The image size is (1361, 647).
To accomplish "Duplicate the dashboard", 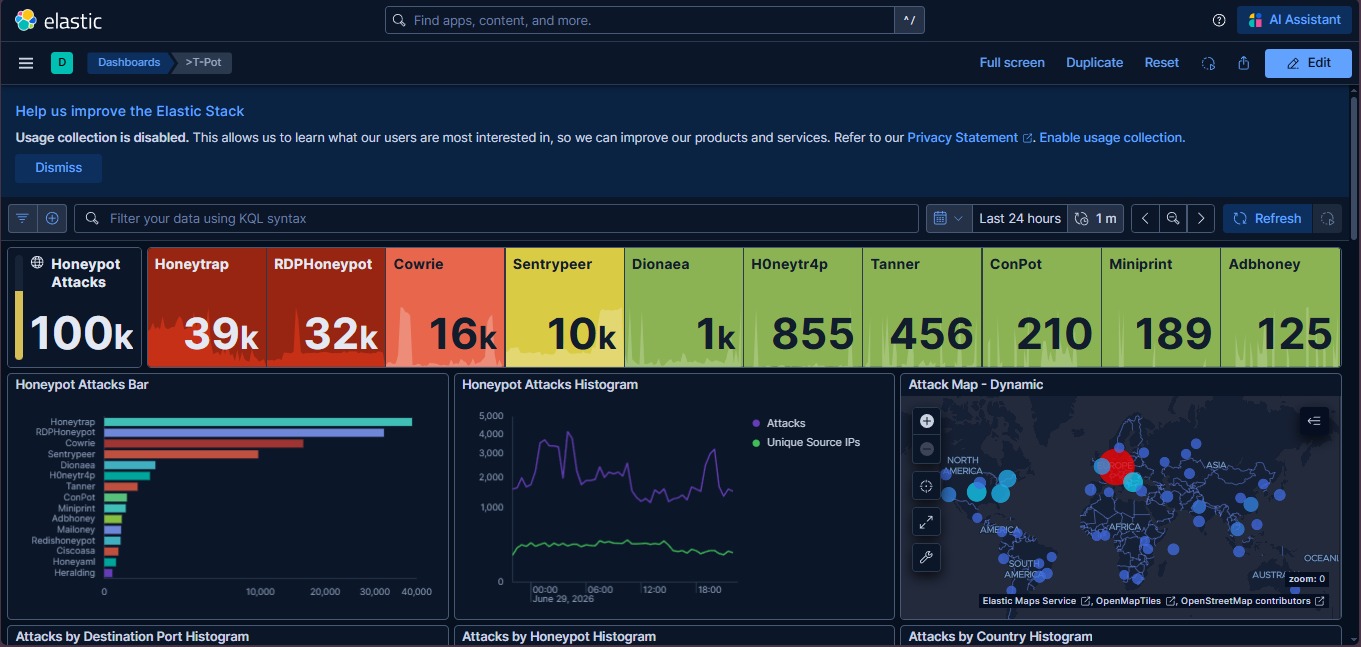I will [x=1095, y=63].
